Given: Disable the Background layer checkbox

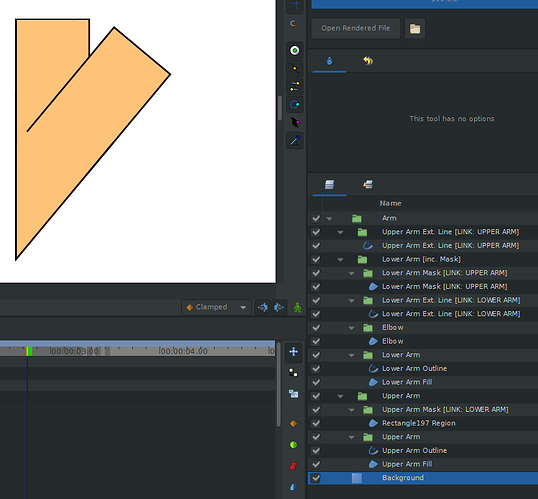Looking at the screenshot, I should (316, 478).
